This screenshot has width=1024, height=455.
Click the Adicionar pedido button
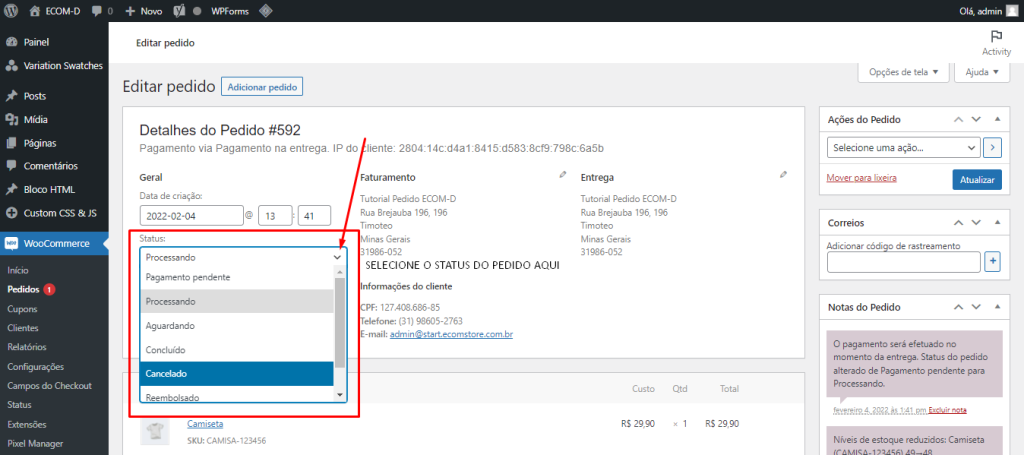pyautogui.click(x=262, y=87)
